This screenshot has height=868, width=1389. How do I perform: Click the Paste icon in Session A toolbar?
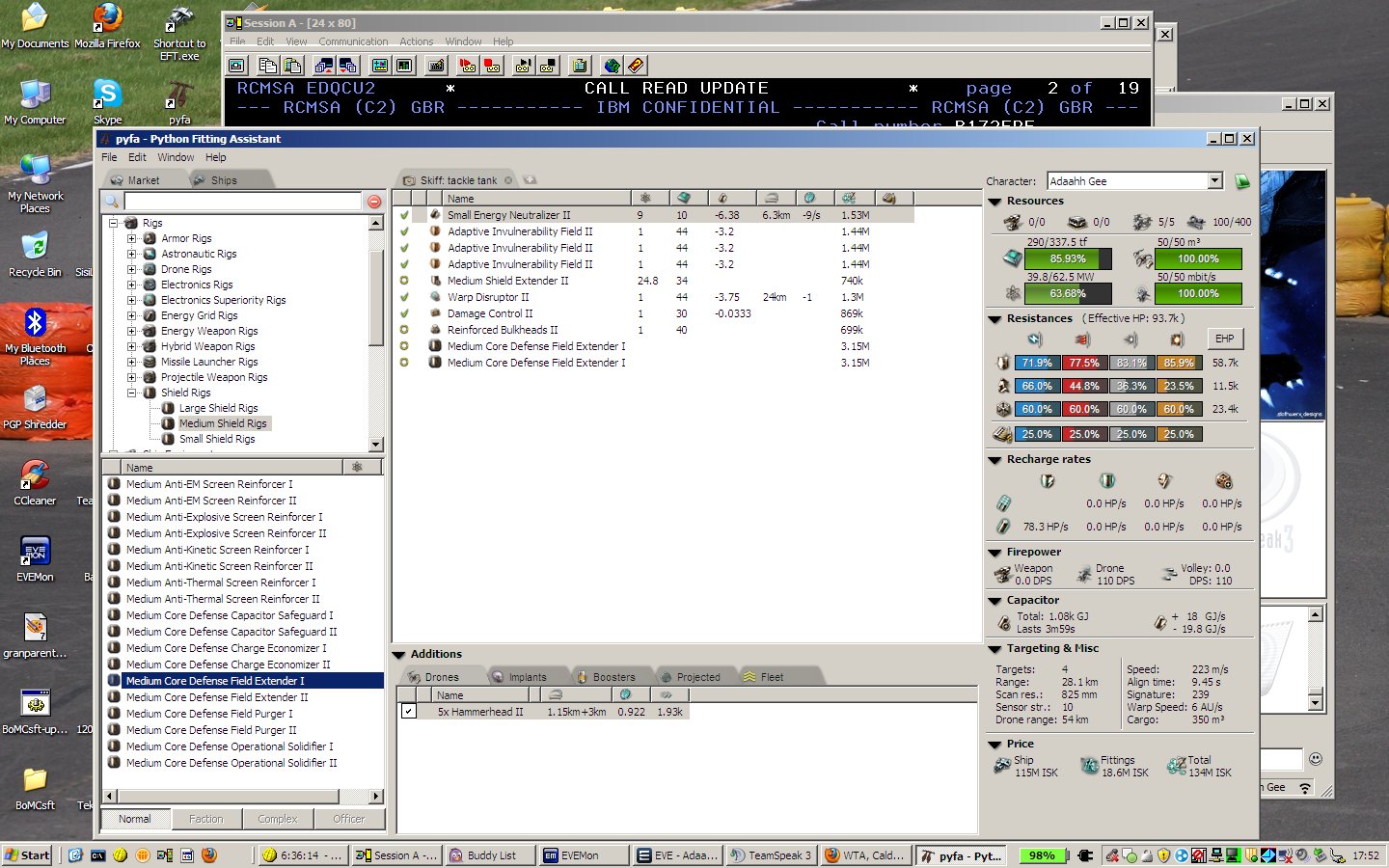tap(292, 66)
